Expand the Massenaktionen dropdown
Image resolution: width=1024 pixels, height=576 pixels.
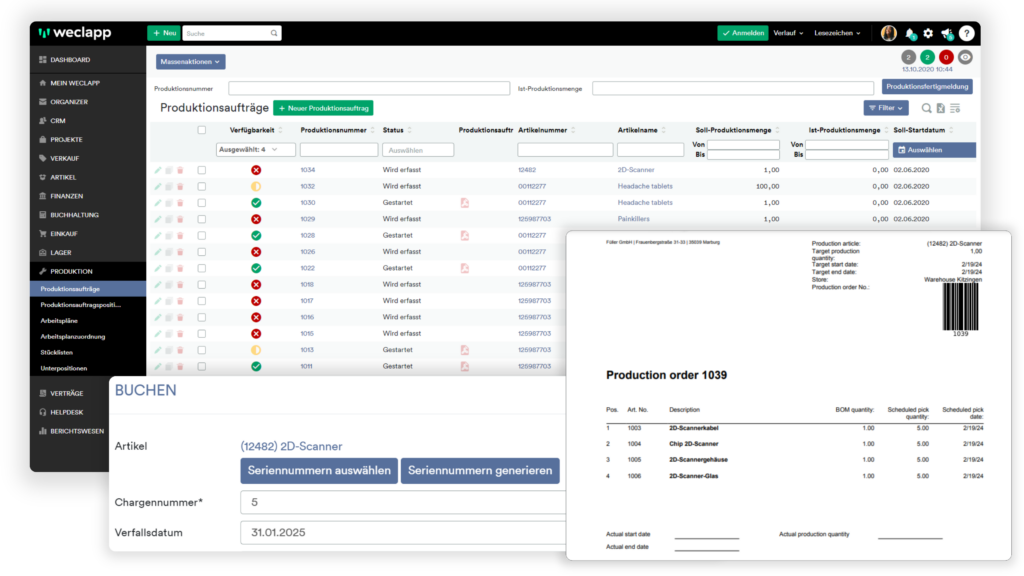tap(191, 62)
